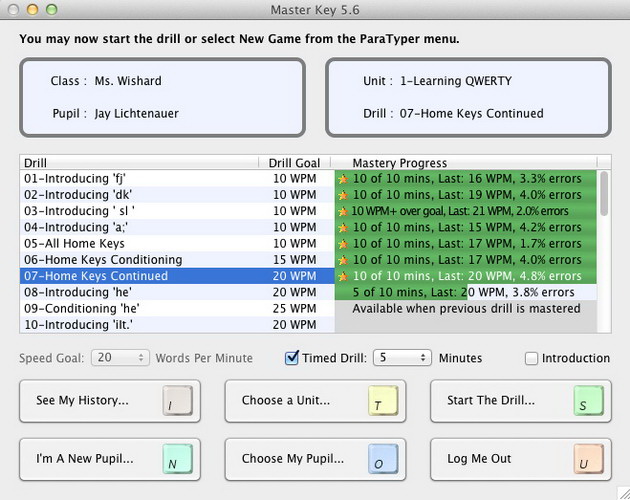This screenshot has width=630, height=500.
Task: Click the drill list vertical scrollbar
Action: click(x=604, y=251)
